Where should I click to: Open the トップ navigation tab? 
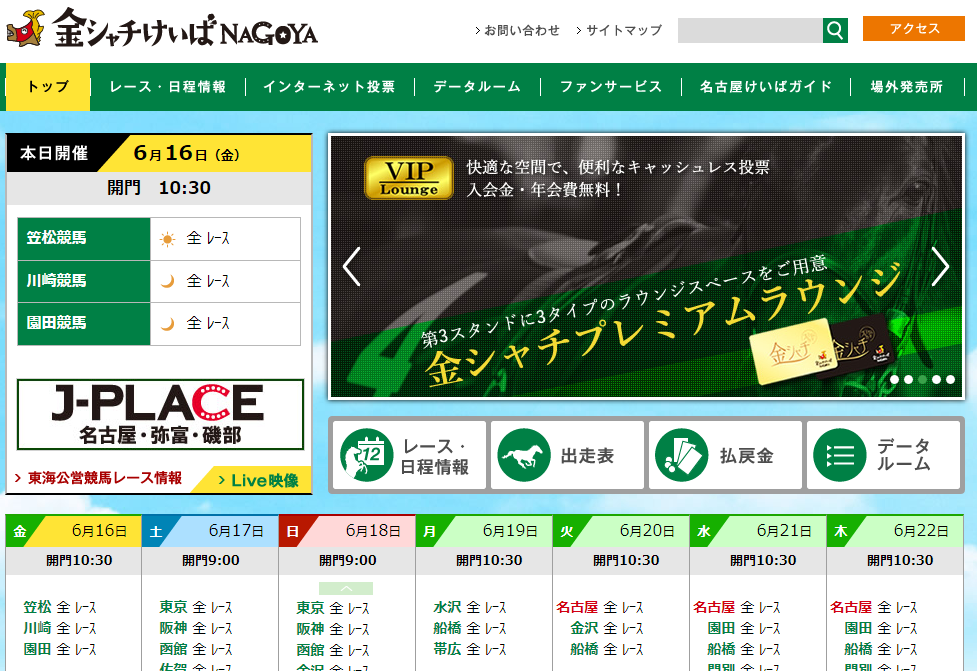pos(48,87)
